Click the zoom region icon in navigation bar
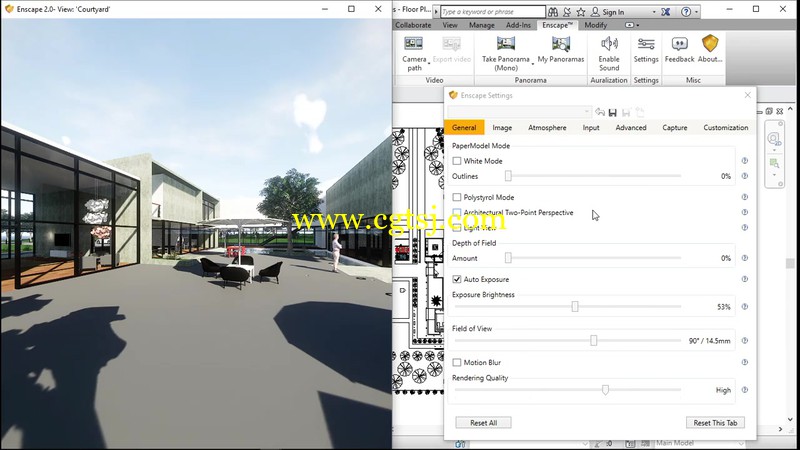Image resolution: width=800 pixels, height=450 pixels. point(774,163)
